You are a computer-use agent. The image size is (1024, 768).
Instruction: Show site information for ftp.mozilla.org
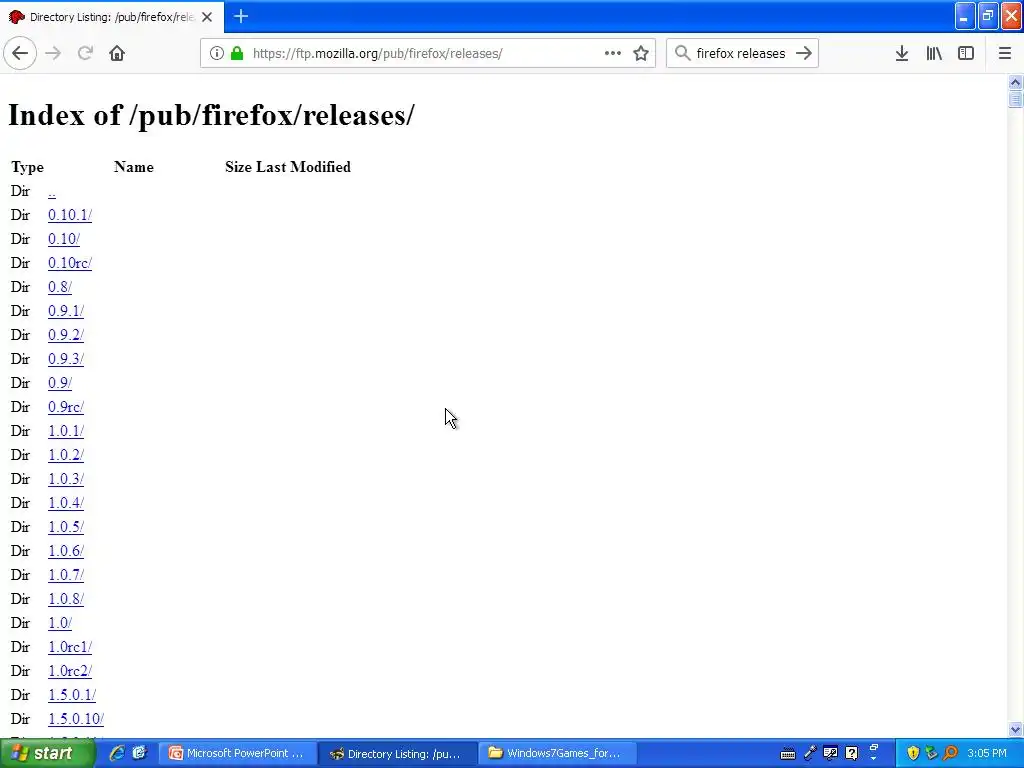[216, 53]
